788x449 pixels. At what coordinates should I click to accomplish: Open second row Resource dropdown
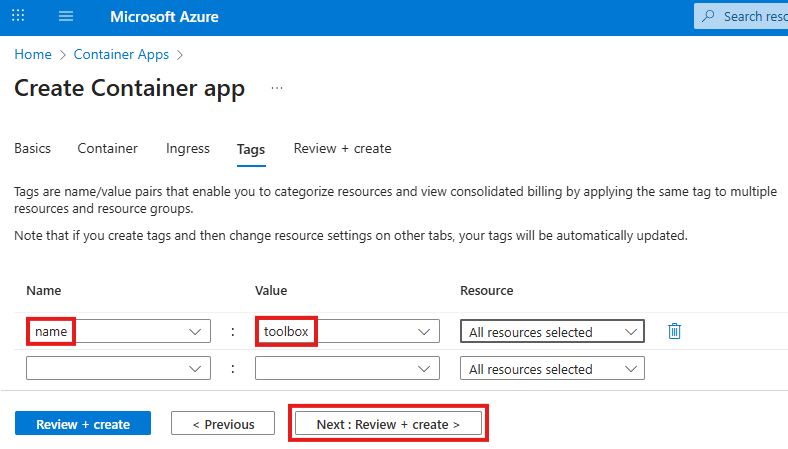click(630, 369)
